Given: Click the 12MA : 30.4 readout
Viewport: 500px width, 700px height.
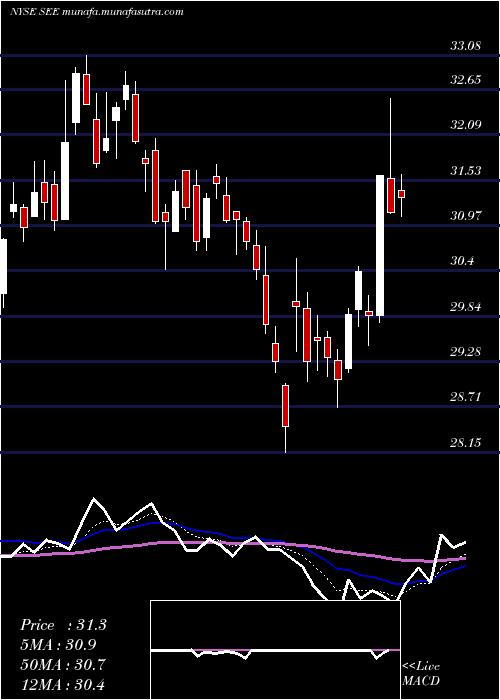Looking at the screenshot, I should 62,684.
